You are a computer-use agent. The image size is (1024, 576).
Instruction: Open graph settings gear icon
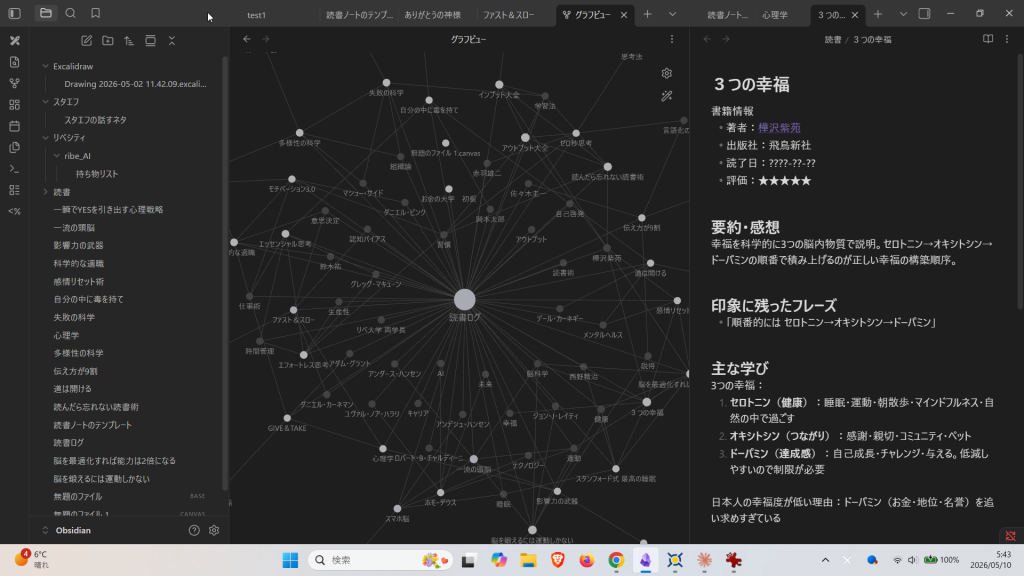point(667,73)
